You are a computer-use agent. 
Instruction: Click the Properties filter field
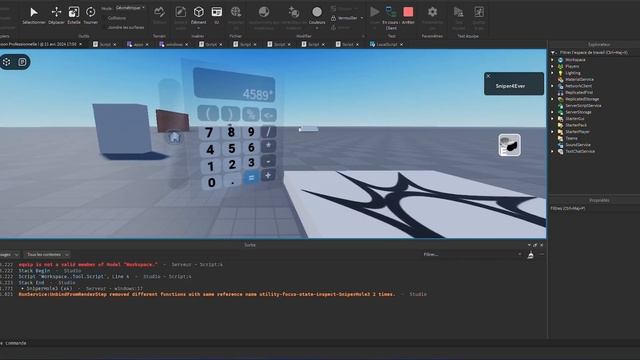594,208
